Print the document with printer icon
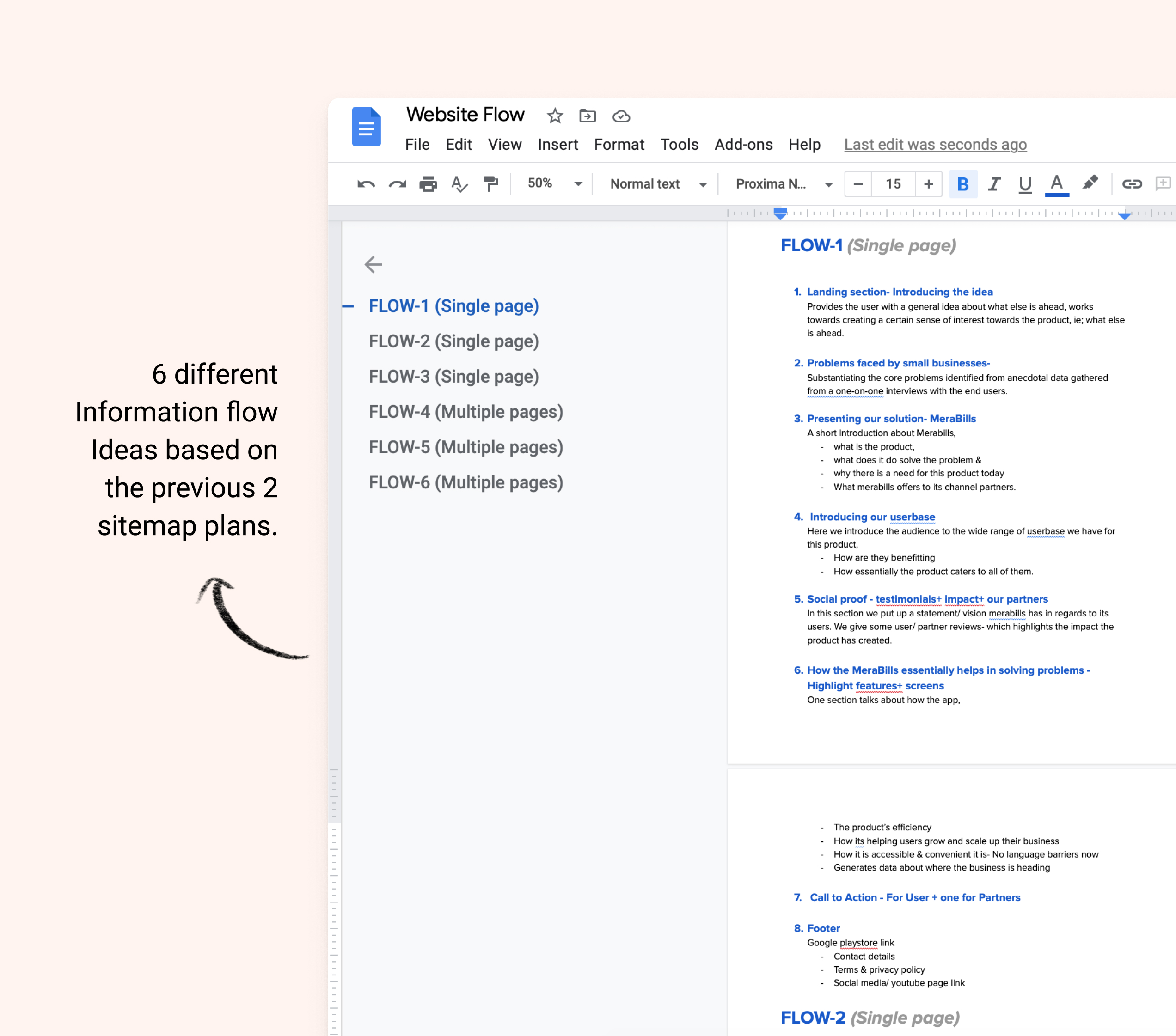Viewport: 1176px width, 1036px height. tap(428, 184)
